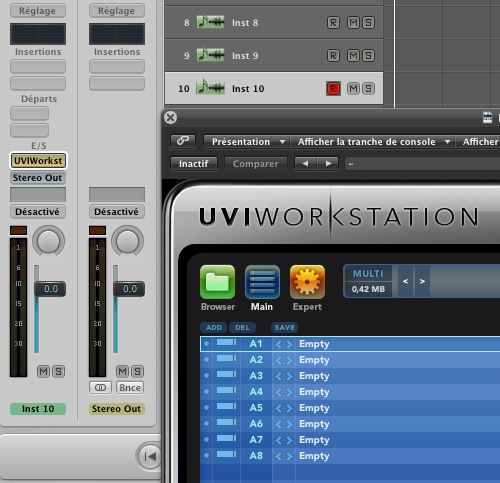Select Inst 9 track in the list
The width and height of the screenshot is (500, 483).
tap(274, 55)
